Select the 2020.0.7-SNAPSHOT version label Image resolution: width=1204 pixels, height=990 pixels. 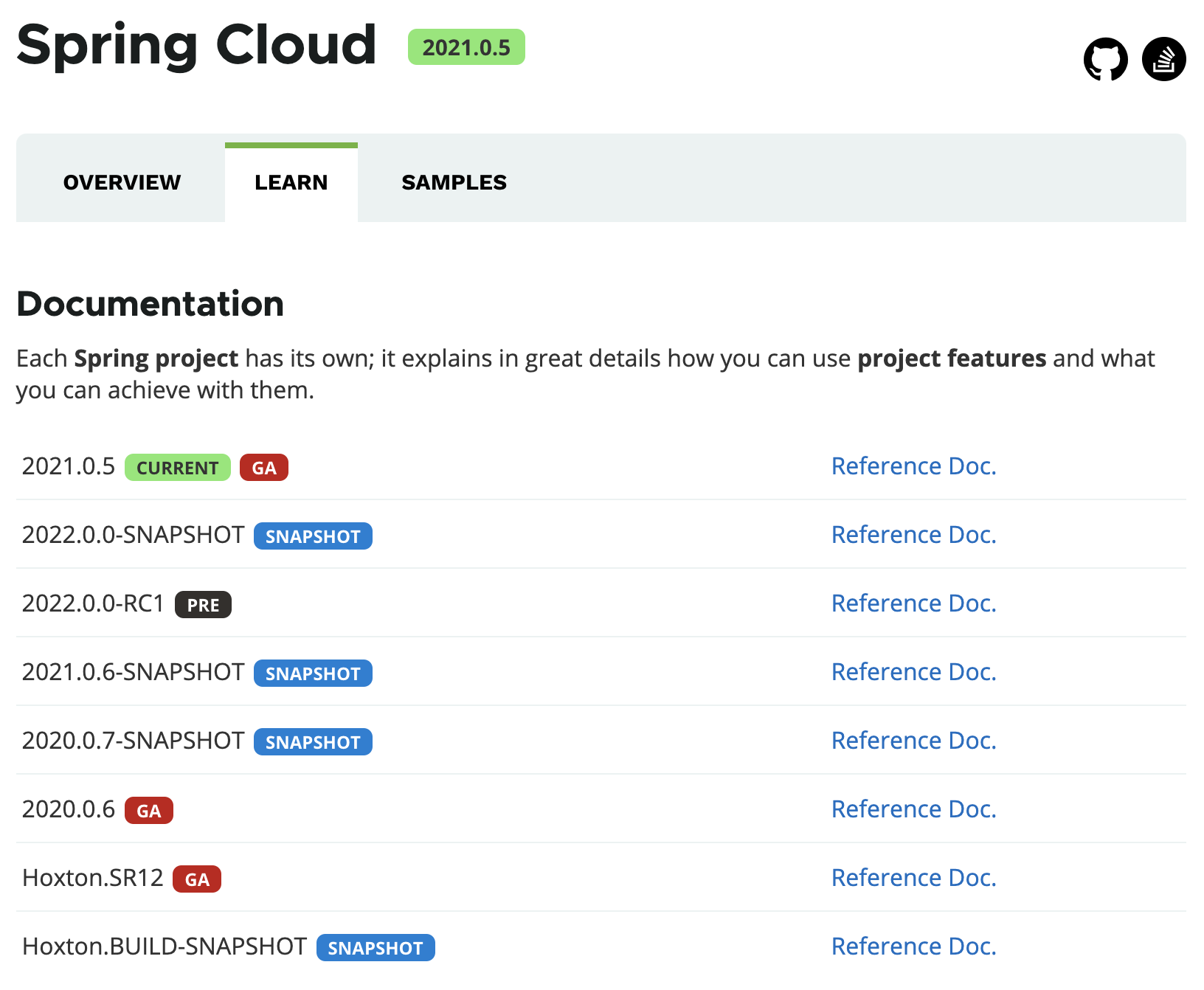(x=134, y=741)
